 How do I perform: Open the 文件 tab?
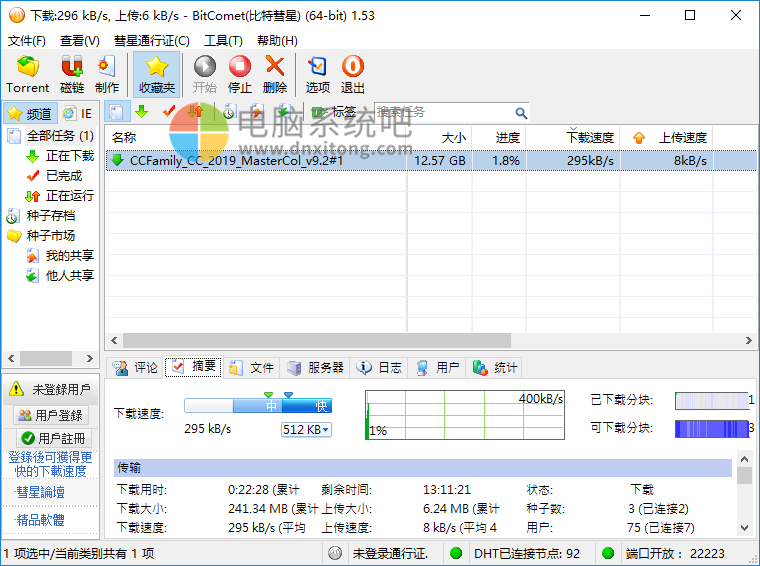coord(252,367)
